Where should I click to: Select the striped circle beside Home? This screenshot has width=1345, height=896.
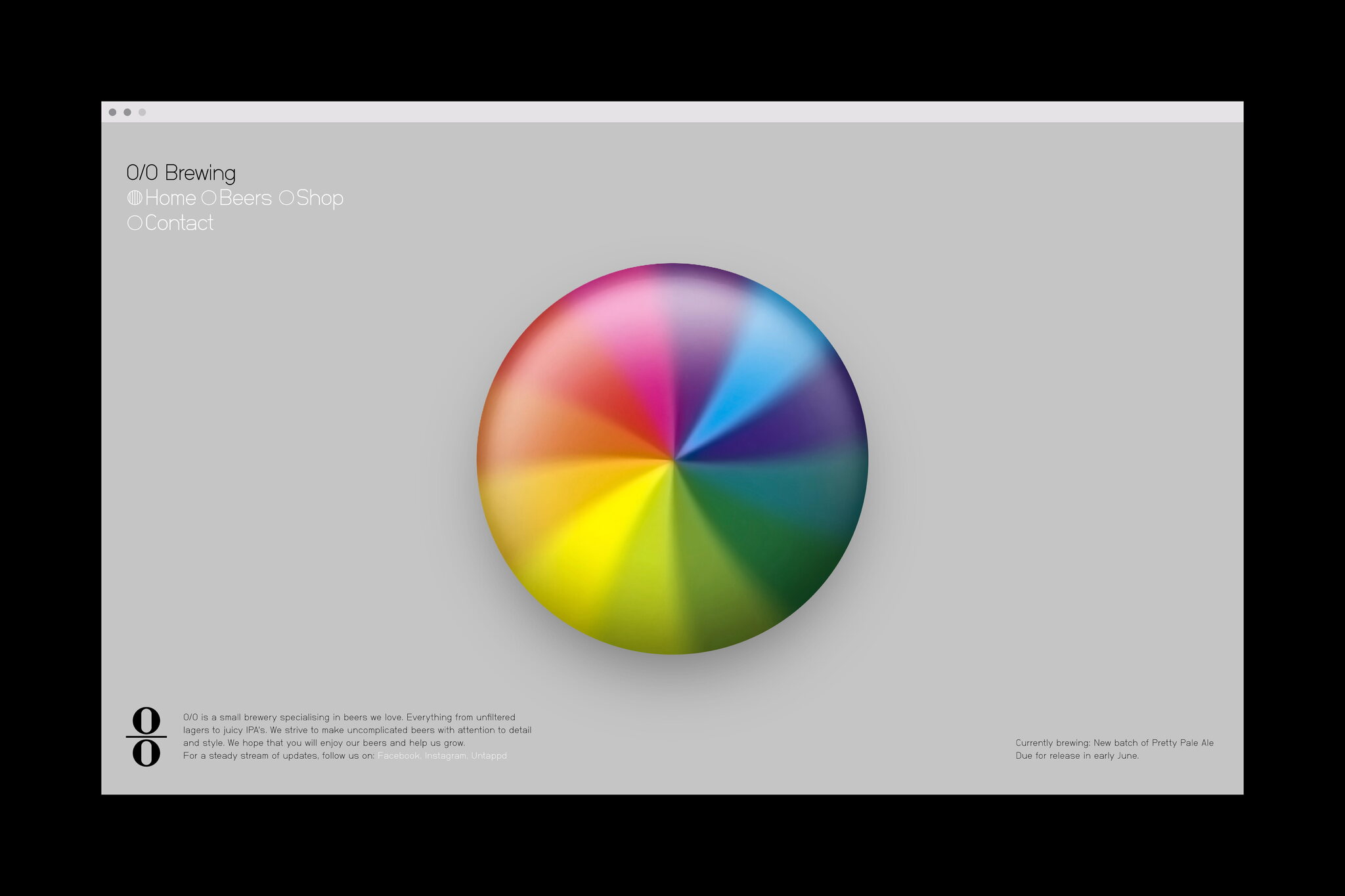[135, 198]
